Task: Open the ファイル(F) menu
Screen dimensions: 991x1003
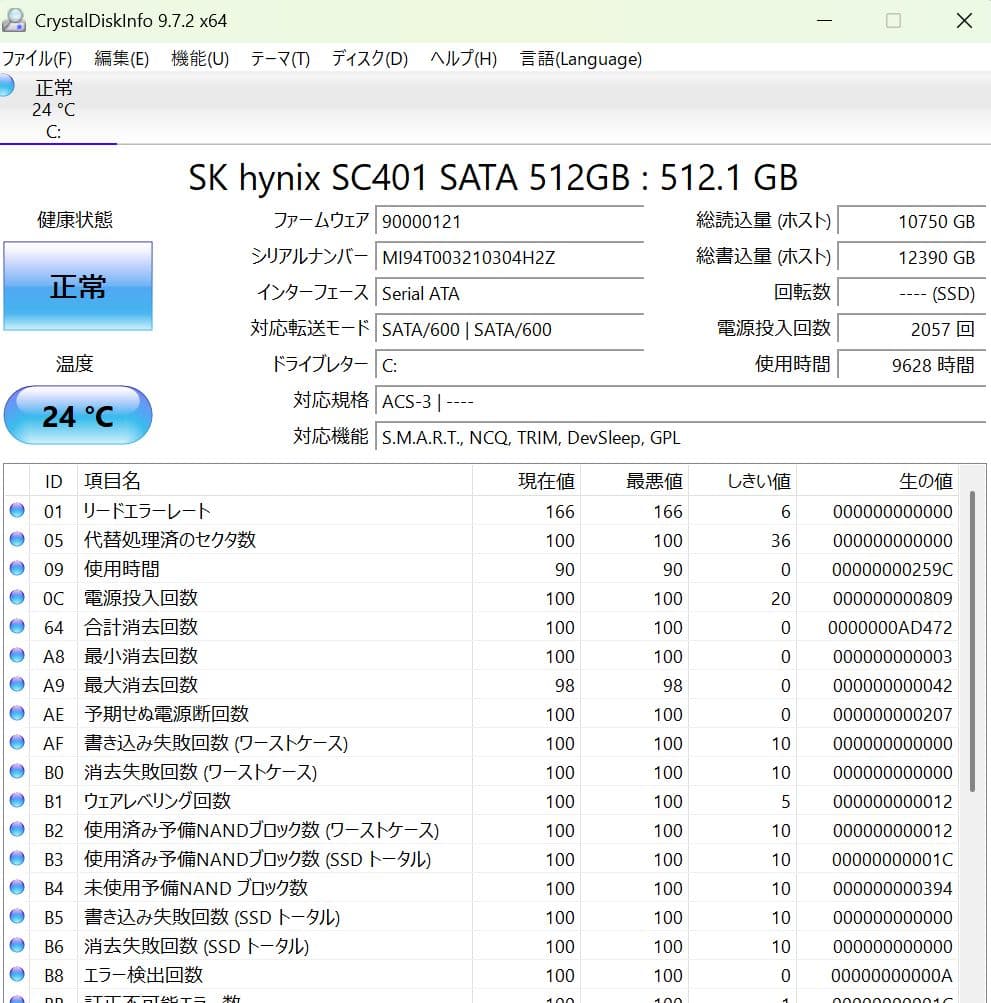Action: [x=38, y=59]
